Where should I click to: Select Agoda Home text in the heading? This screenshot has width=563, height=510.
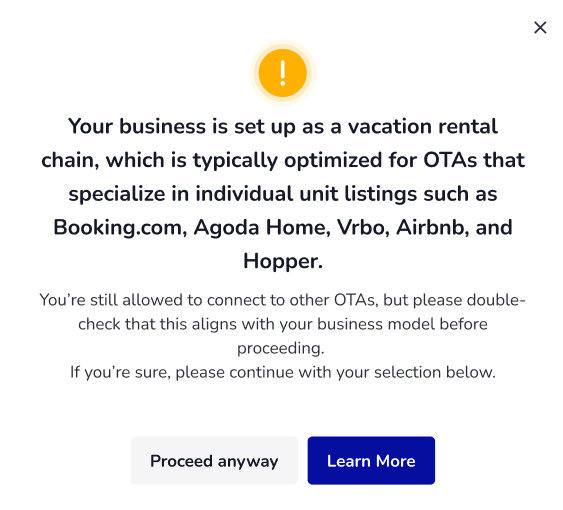click(x=262, y=227)
